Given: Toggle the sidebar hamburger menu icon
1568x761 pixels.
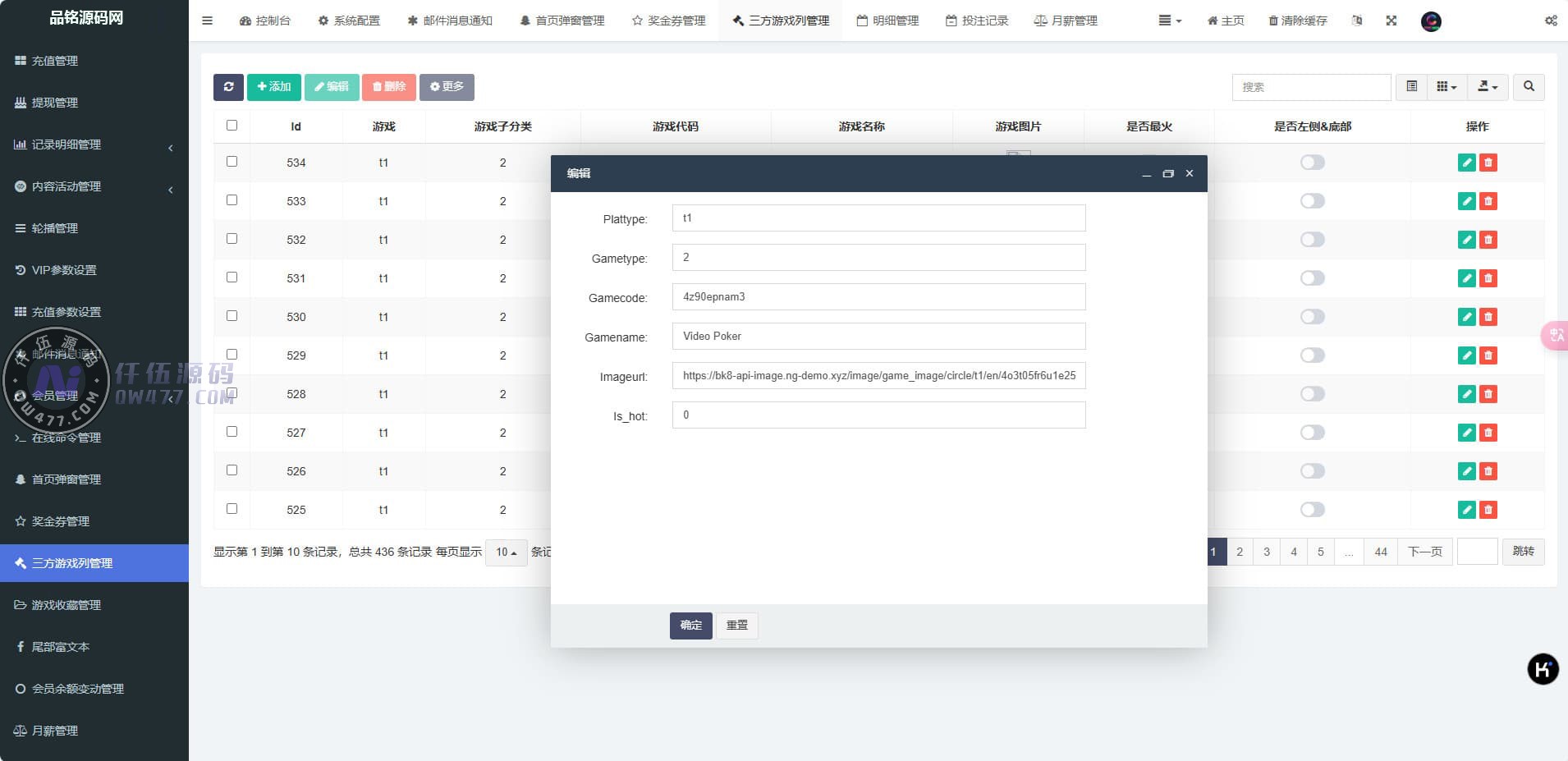Looking at the screenshot, I should tap(208, 21).
